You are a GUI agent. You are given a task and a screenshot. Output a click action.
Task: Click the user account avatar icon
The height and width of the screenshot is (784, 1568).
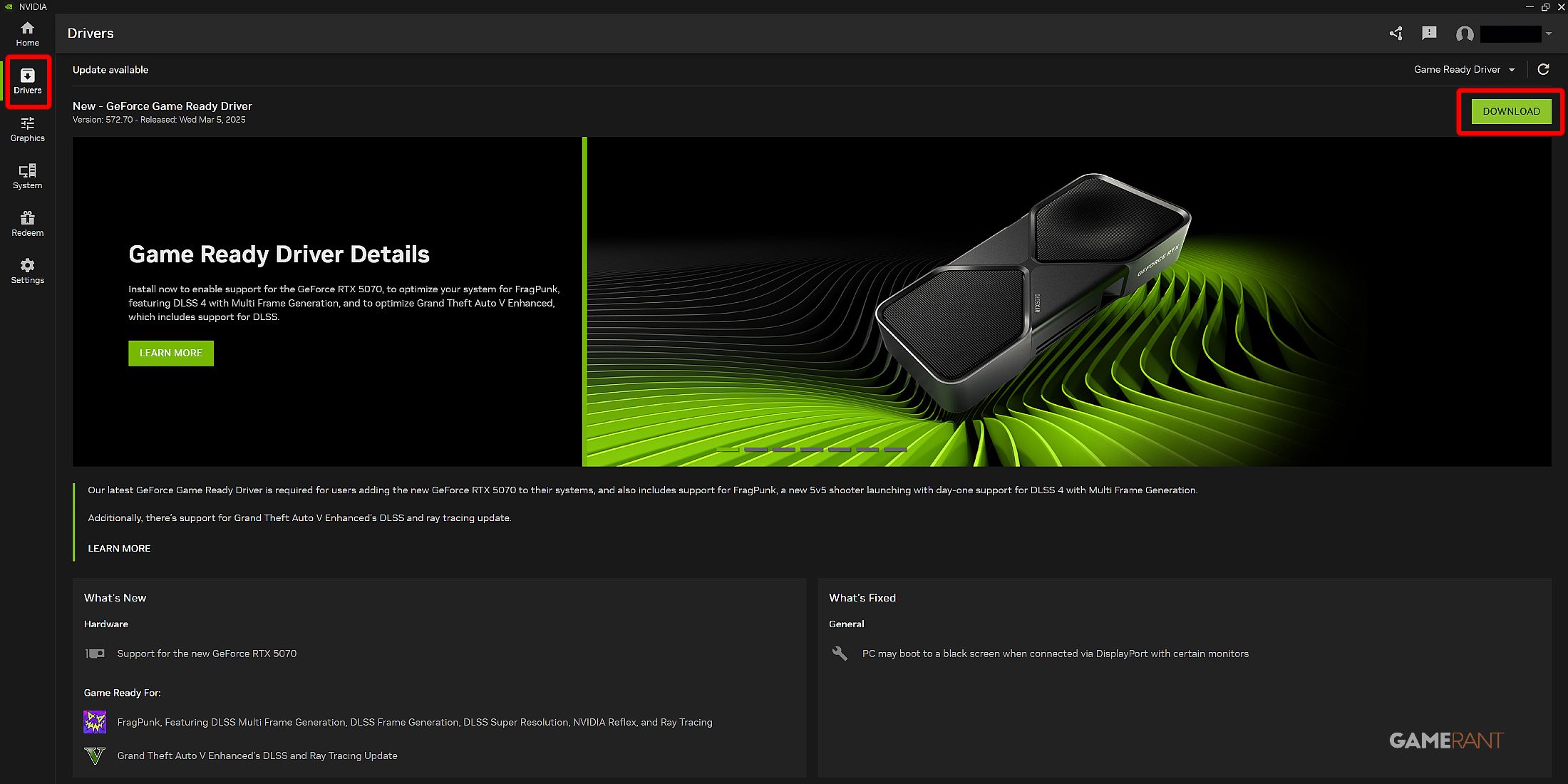click(x=1465, y=33)
